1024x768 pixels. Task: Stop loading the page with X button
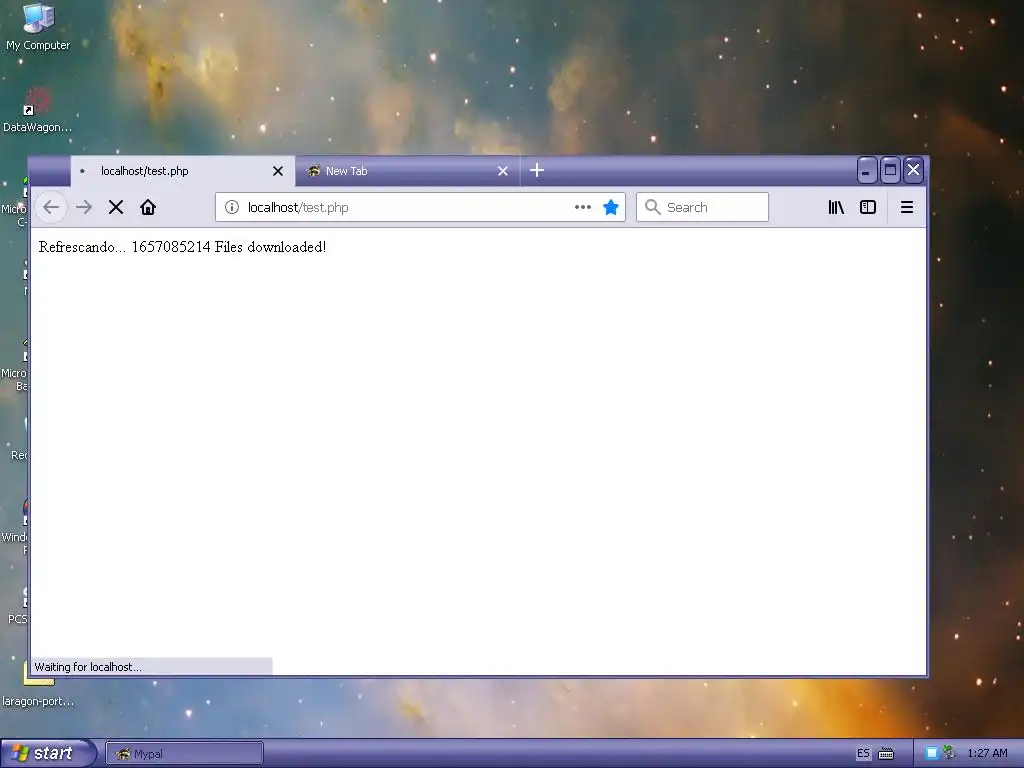(116, 208)
